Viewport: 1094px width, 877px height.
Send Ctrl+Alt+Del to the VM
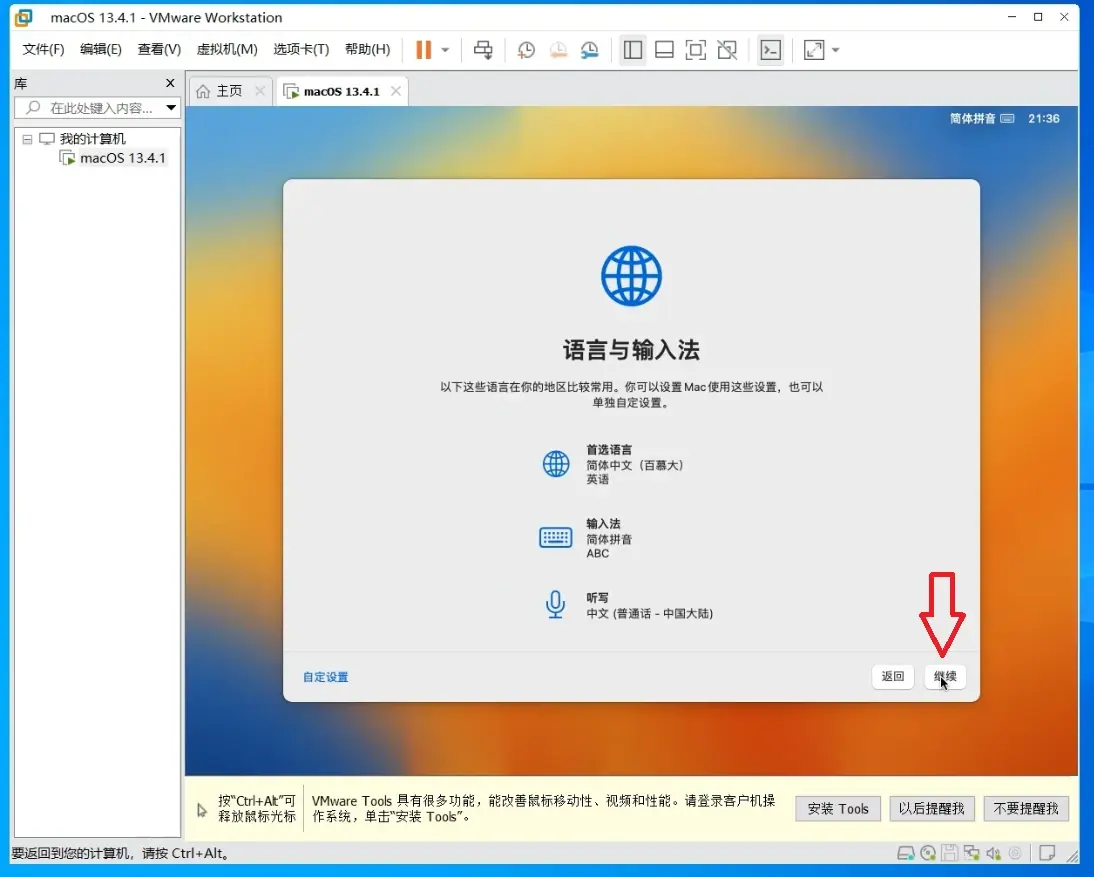coord(483,50)
